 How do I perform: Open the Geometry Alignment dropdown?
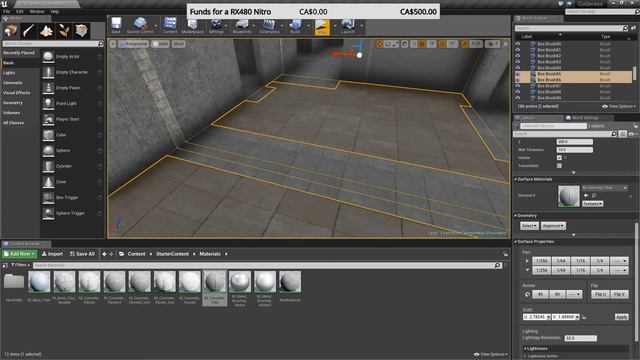(x=553, y=226)
